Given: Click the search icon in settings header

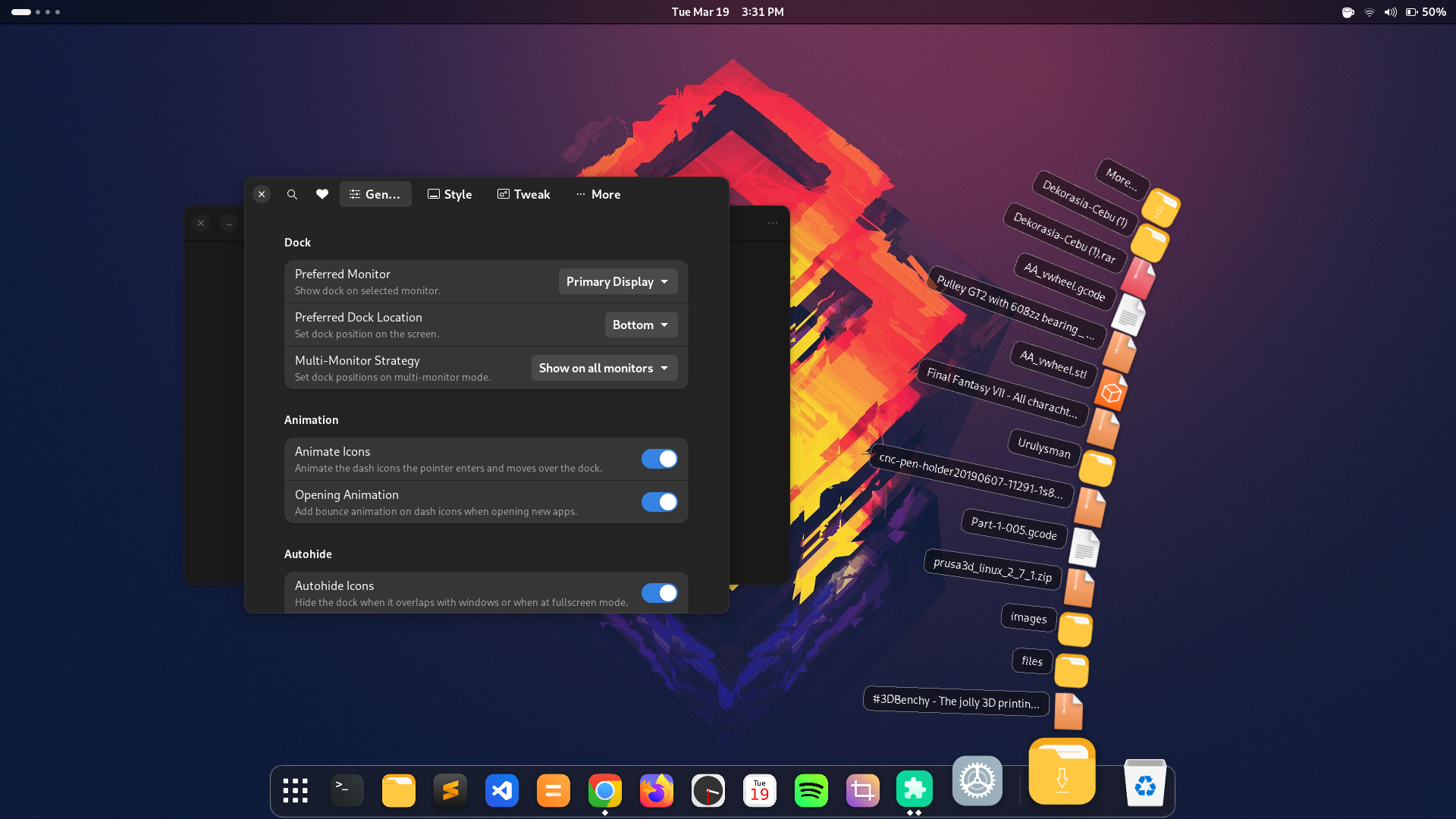Looking at the screenshot, I should 292,194.
